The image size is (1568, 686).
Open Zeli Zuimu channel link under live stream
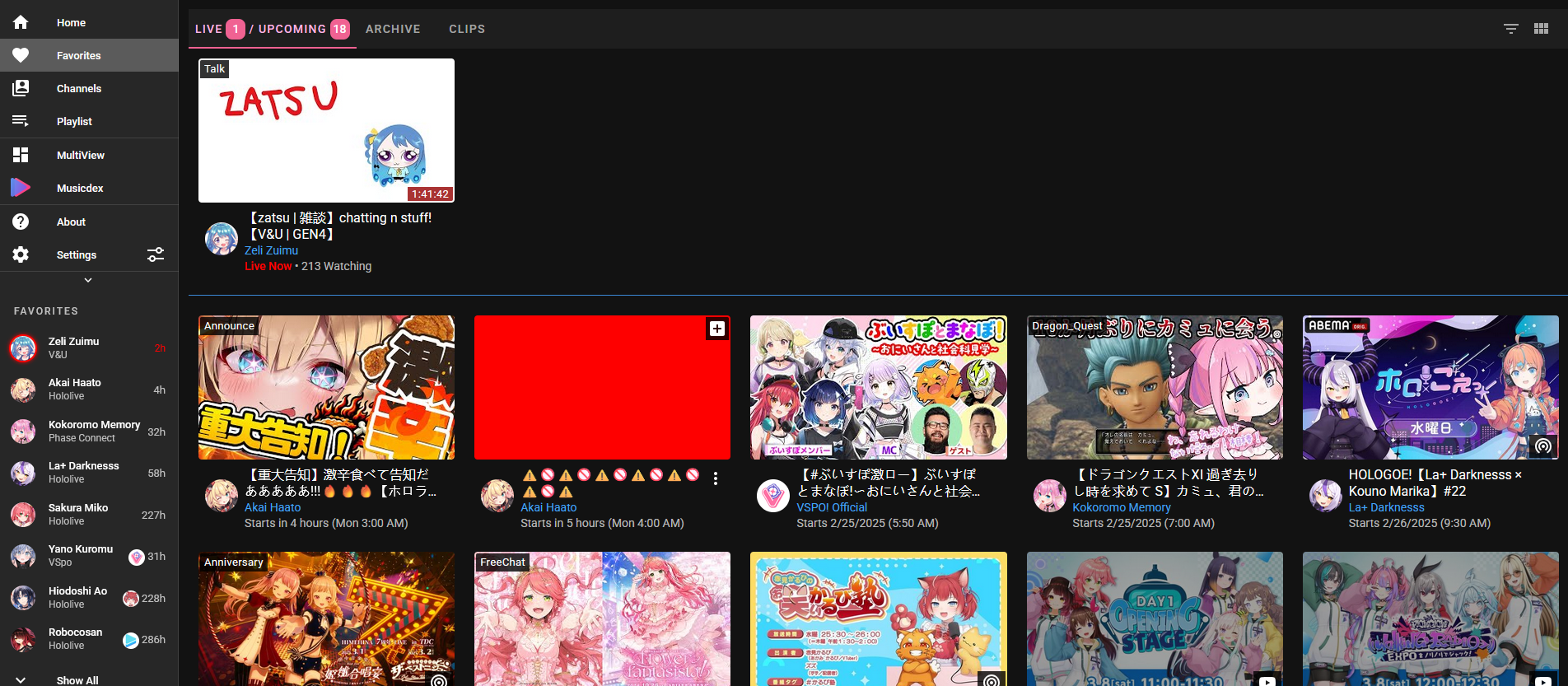coord(271,250)
